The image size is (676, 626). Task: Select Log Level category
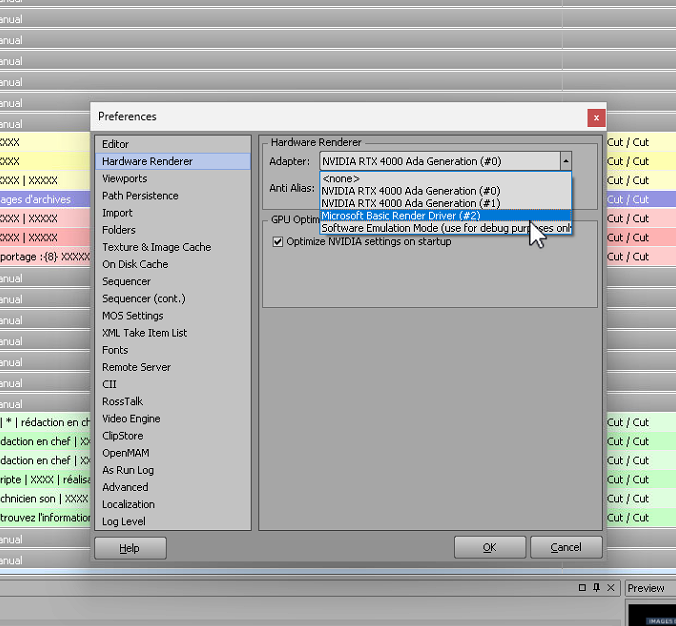pyautogui.click(x=173, y=522)
